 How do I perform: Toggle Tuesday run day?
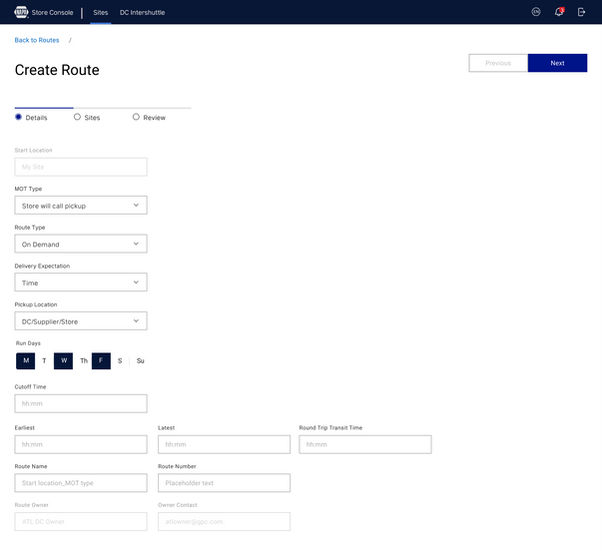(x=44, y=361)
